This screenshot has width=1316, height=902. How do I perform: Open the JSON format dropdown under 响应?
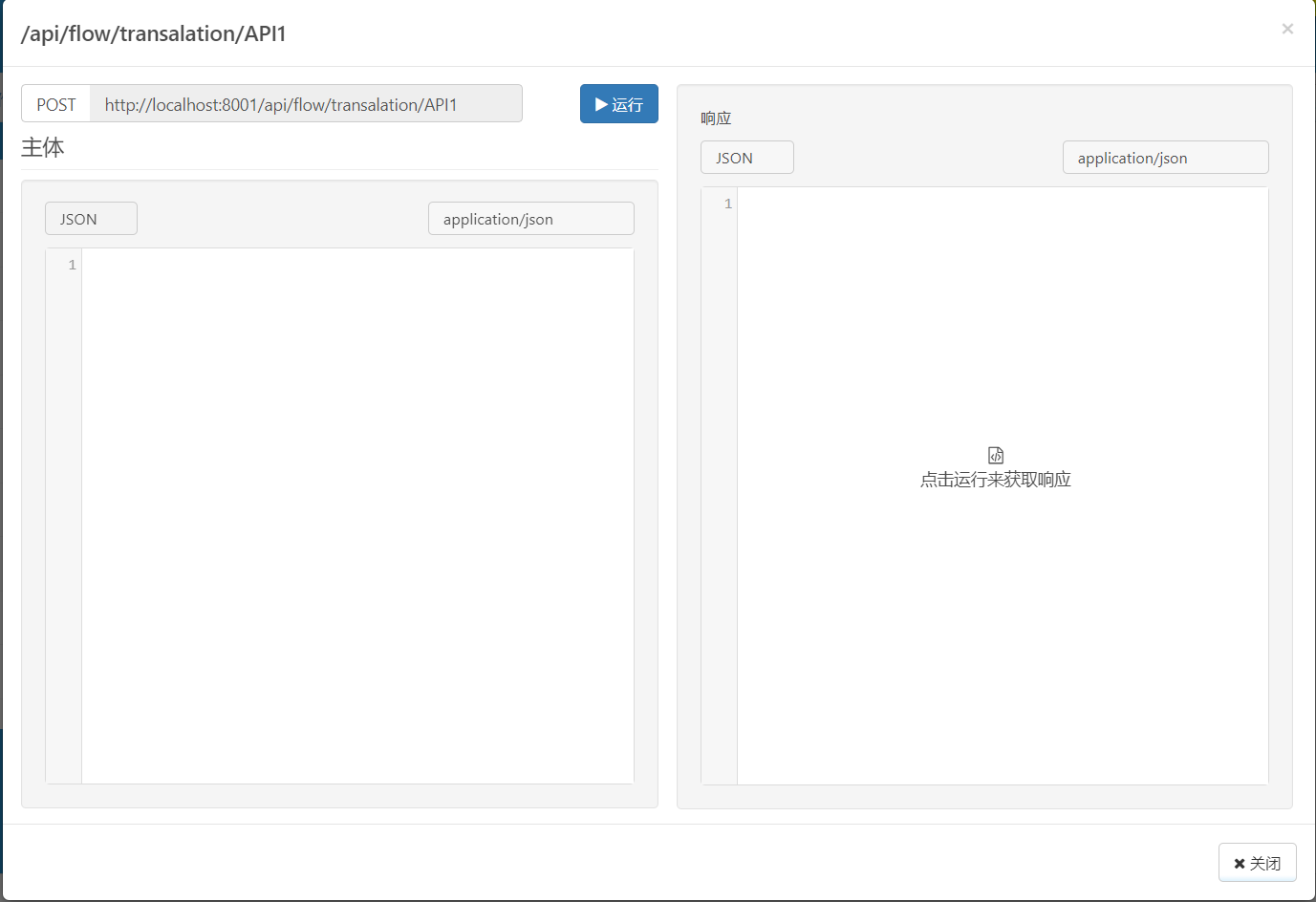point(746,158)
